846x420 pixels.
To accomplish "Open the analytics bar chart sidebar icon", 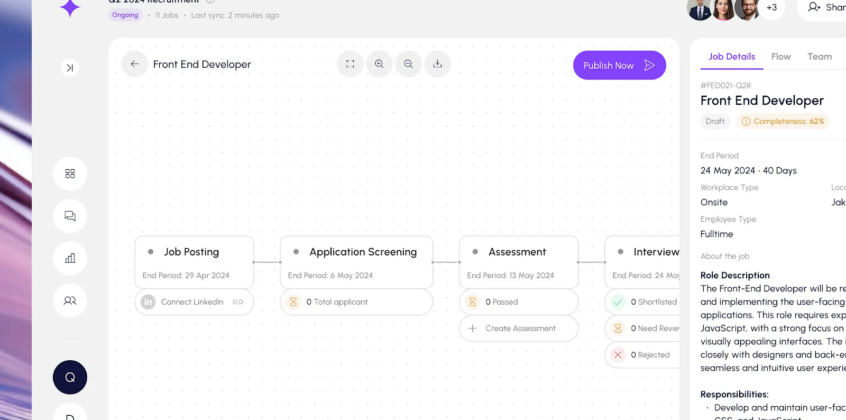I will click(70, 258).
